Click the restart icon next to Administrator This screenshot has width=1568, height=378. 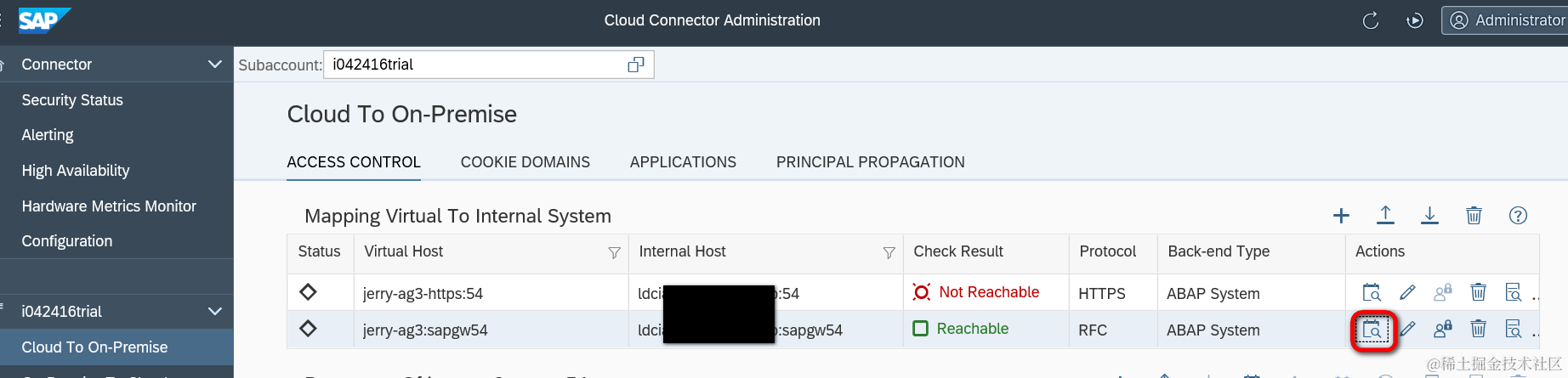tap(1415, 21)
